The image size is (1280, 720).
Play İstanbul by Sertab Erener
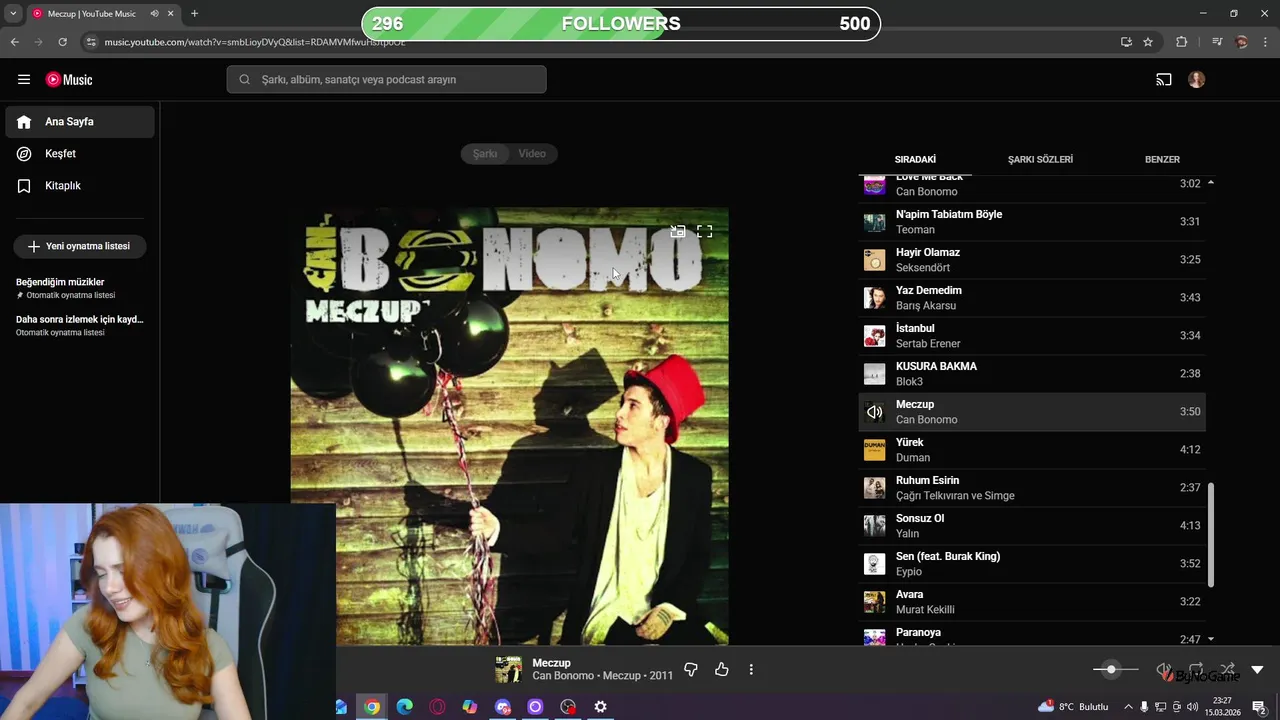[1032, 336]
